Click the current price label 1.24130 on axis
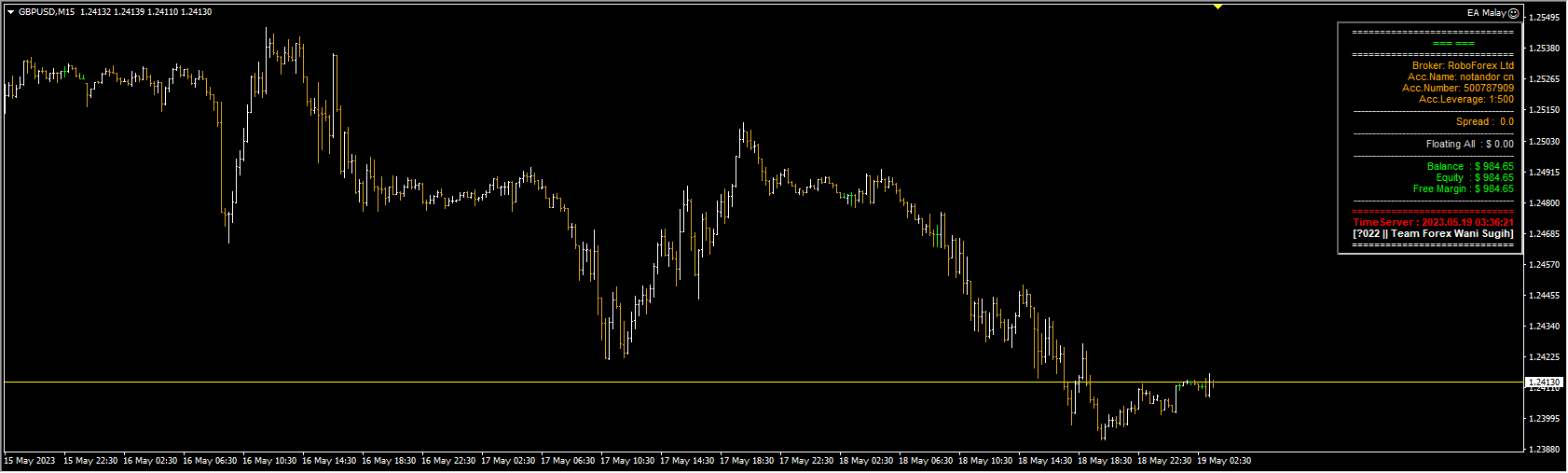 (1544, 383)
